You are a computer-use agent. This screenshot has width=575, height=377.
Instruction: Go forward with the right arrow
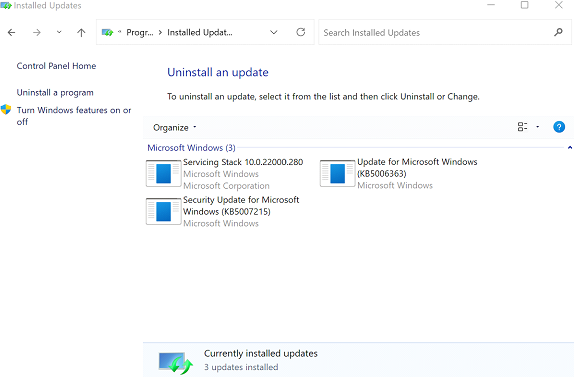tap(37, 33)
